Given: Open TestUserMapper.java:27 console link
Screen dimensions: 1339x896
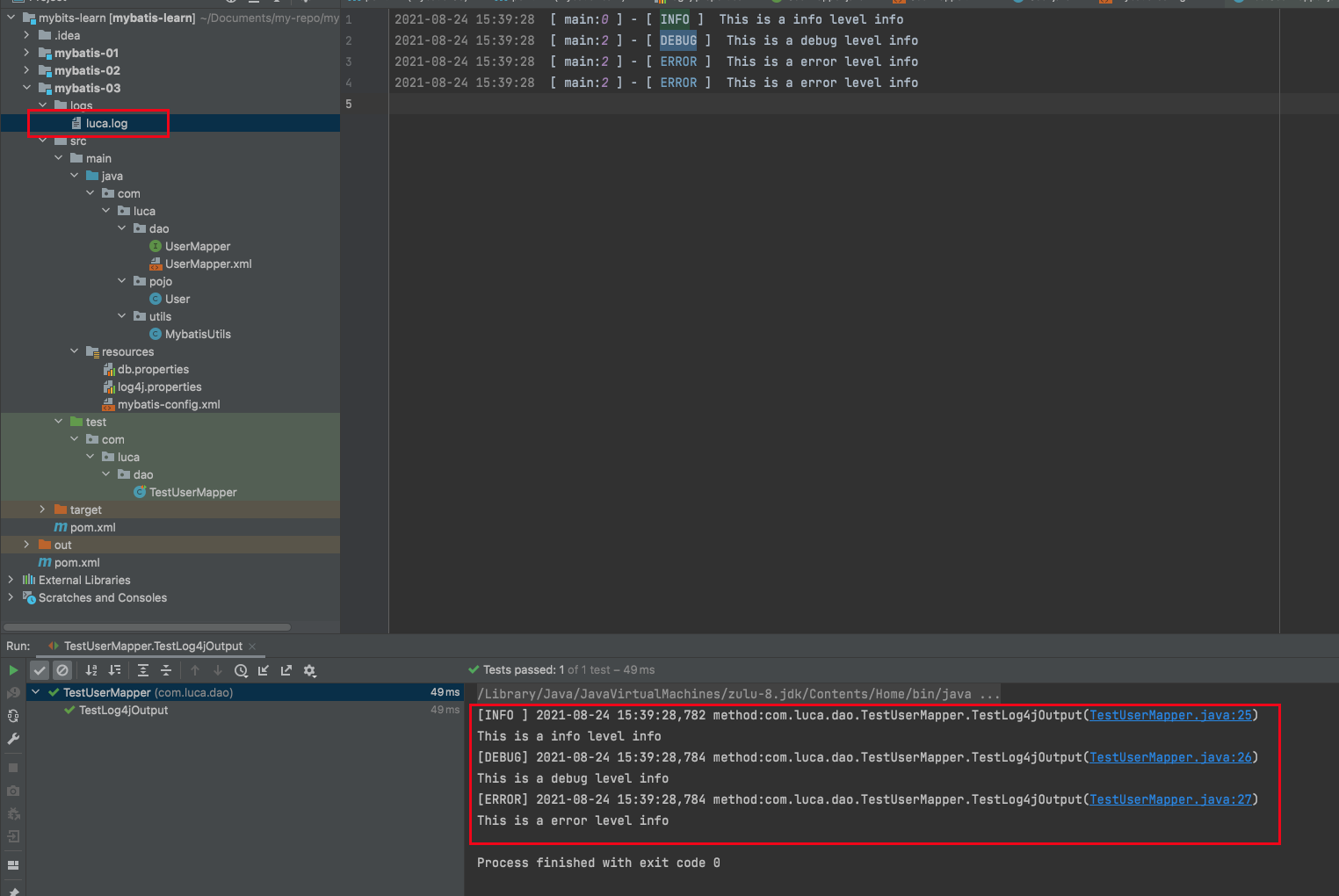Looking at the screenshot, I should (x=1170, y=799).
